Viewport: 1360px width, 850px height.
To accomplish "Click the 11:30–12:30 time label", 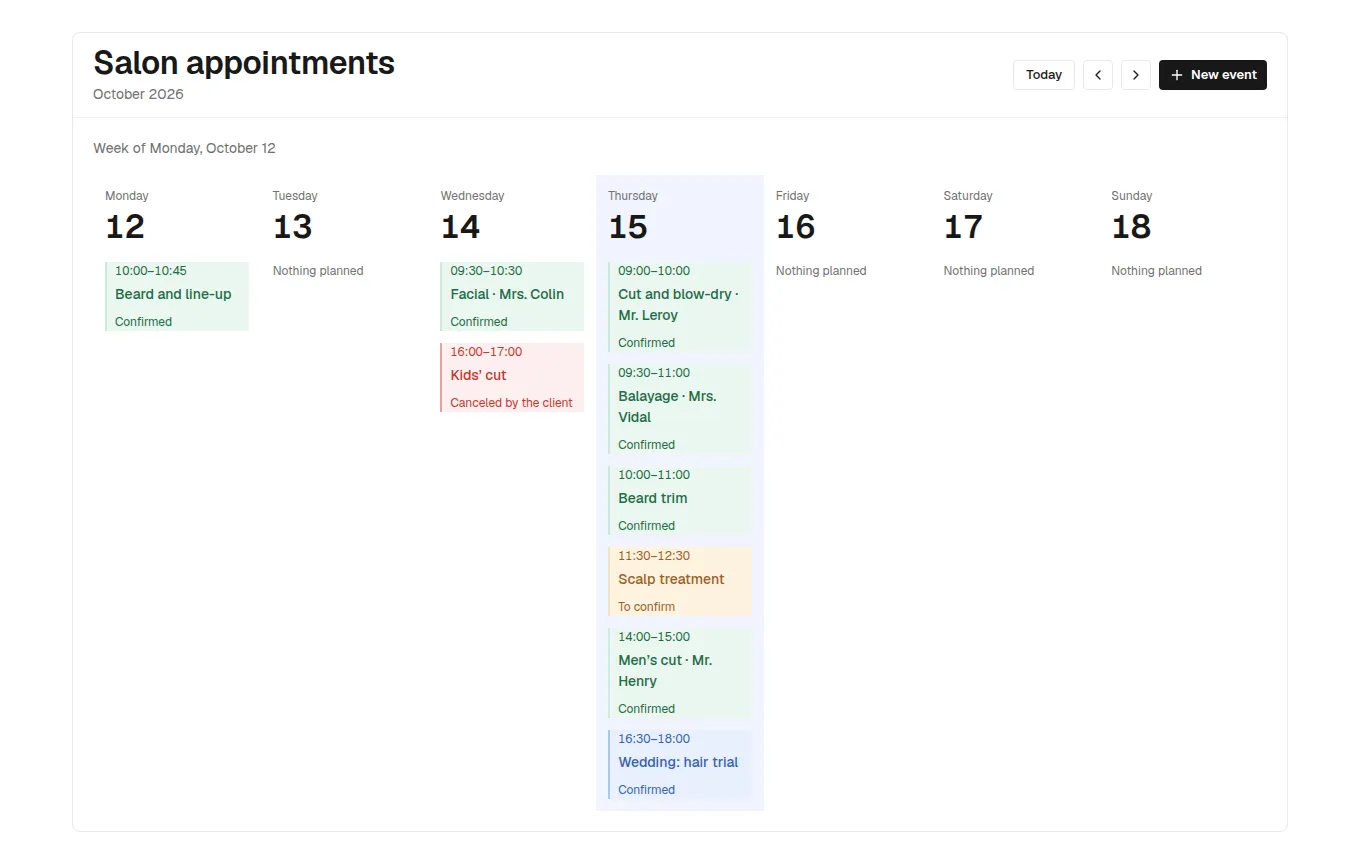I will click(x=654, y=556).
